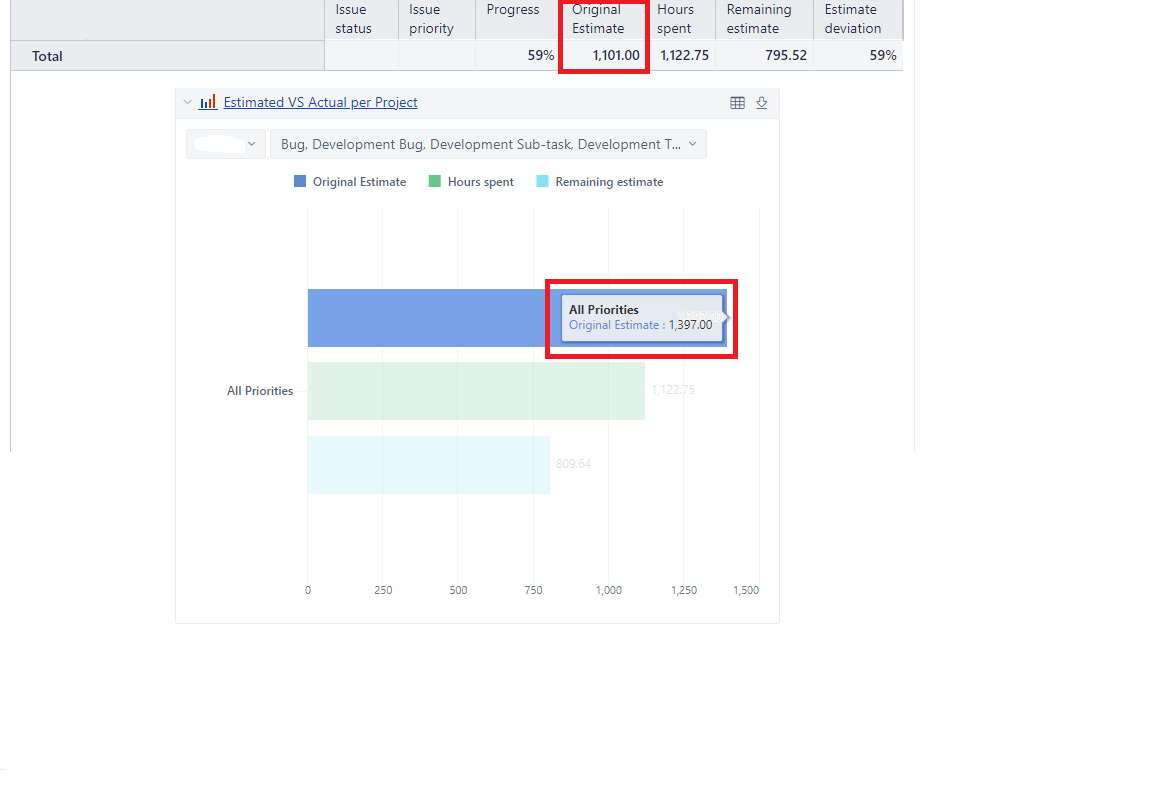Viewport: 1152px width, 793px height.
Task: Select the Issue priority column header
Action: coord(436,19)
